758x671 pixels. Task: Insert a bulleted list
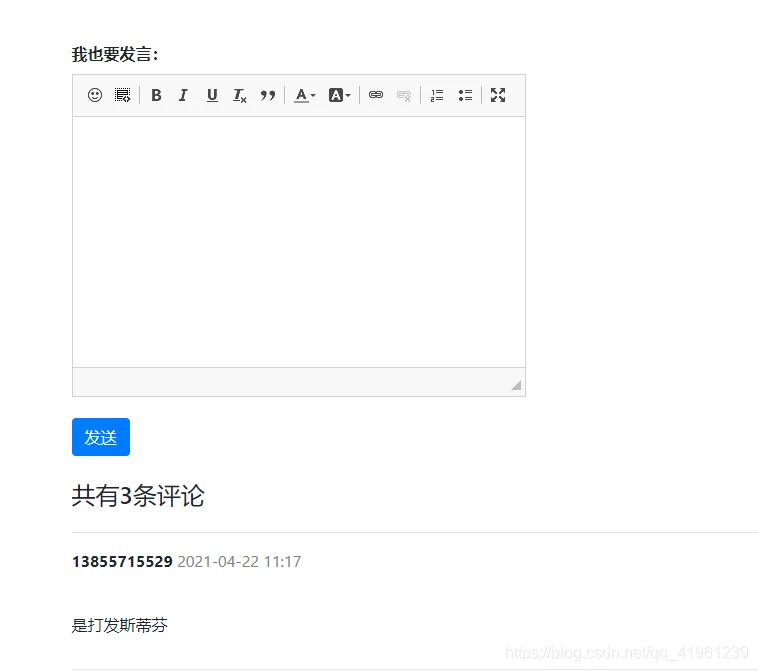pyautogui.click(x=465, y=95)
